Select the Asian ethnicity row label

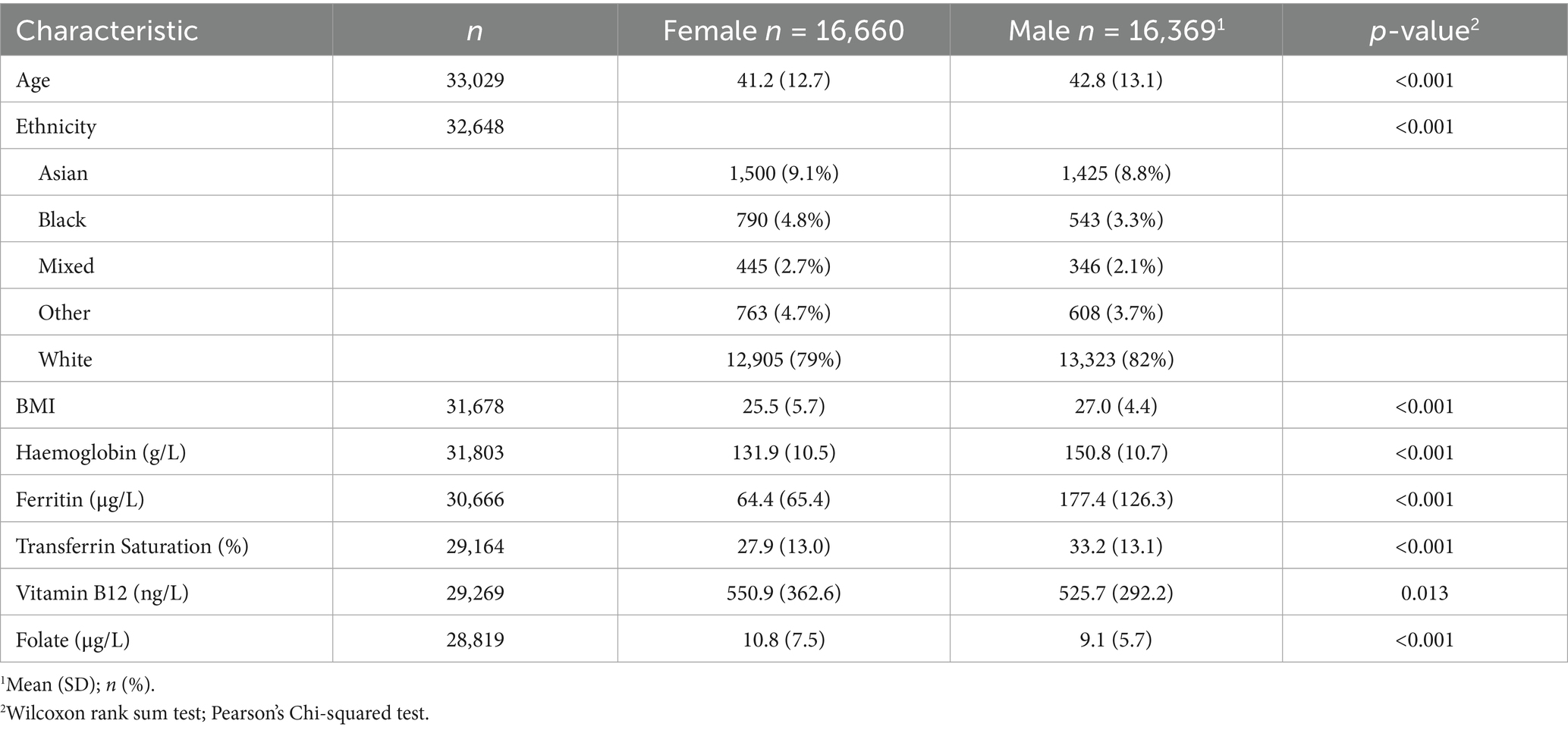pos(63,173)
